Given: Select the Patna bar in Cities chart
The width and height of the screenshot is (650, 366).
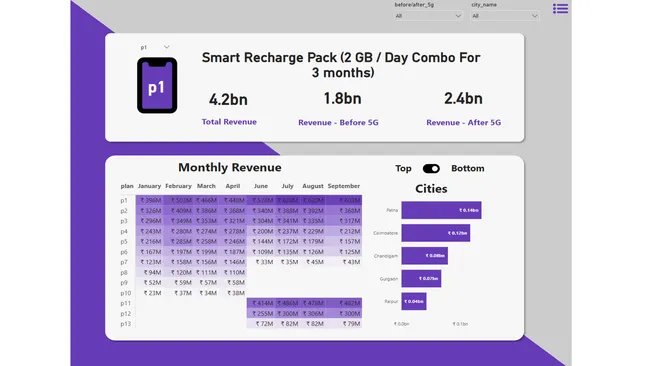Looking at the screenshot, I should [441, 210].
